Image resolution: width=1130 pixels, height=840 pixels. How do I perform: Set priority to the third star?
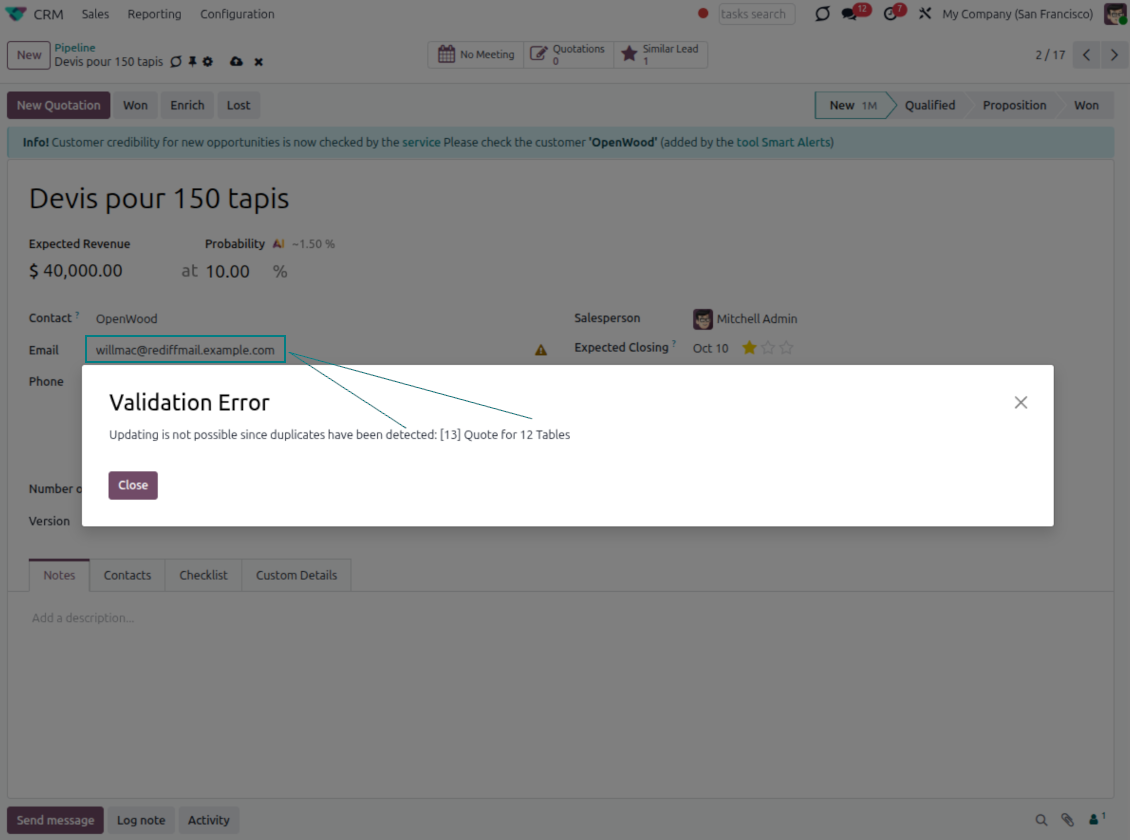[x=786, y=348]
